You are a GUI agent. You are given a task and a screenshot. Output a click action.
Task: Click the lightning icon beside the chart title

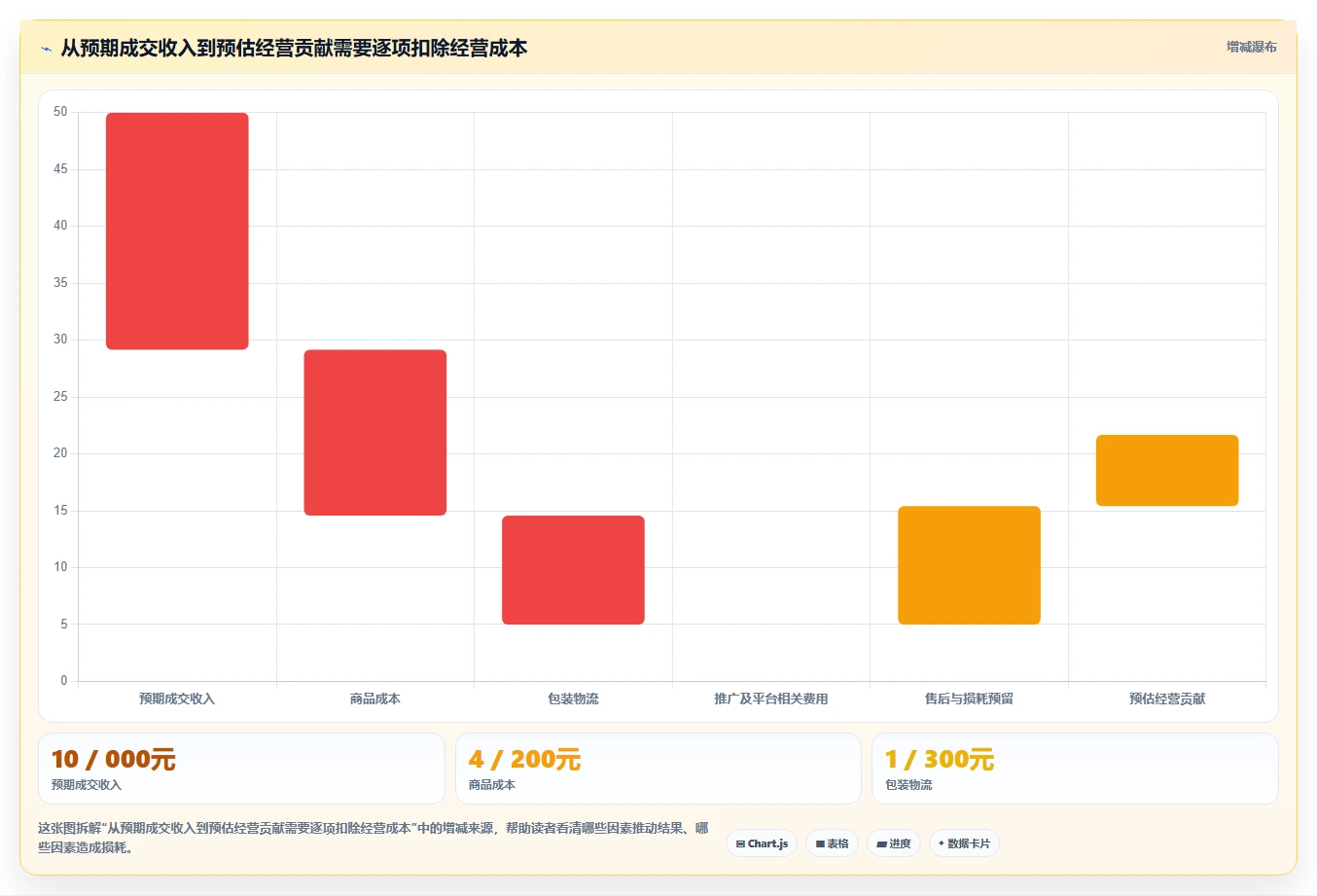point(46,49)
